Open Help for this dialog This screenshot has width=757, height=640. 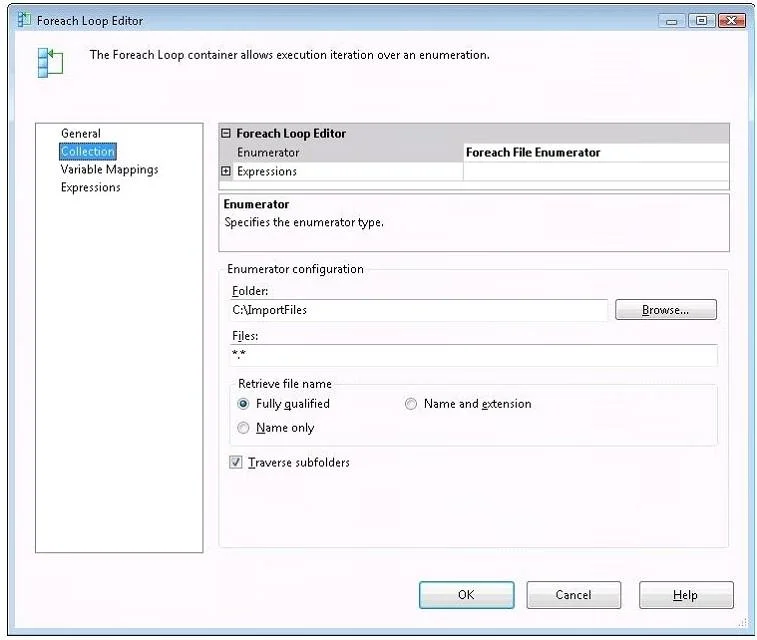click(686, 595)
